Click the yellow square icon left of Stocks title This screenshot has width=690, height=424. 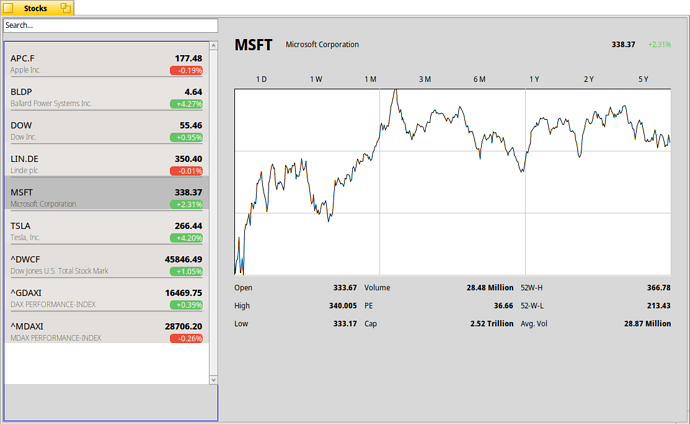(8, 8)
